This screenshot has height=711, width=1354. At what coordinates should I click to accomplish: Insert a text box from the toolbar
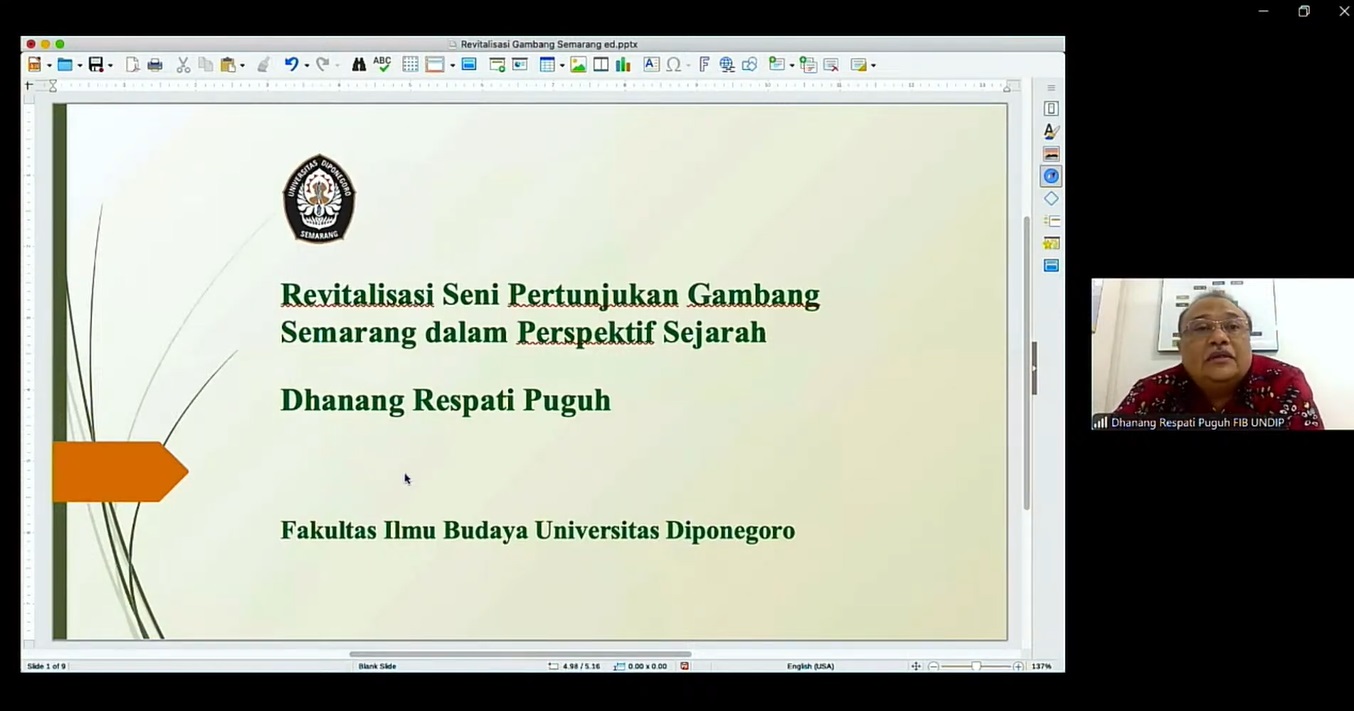point(651,65)
